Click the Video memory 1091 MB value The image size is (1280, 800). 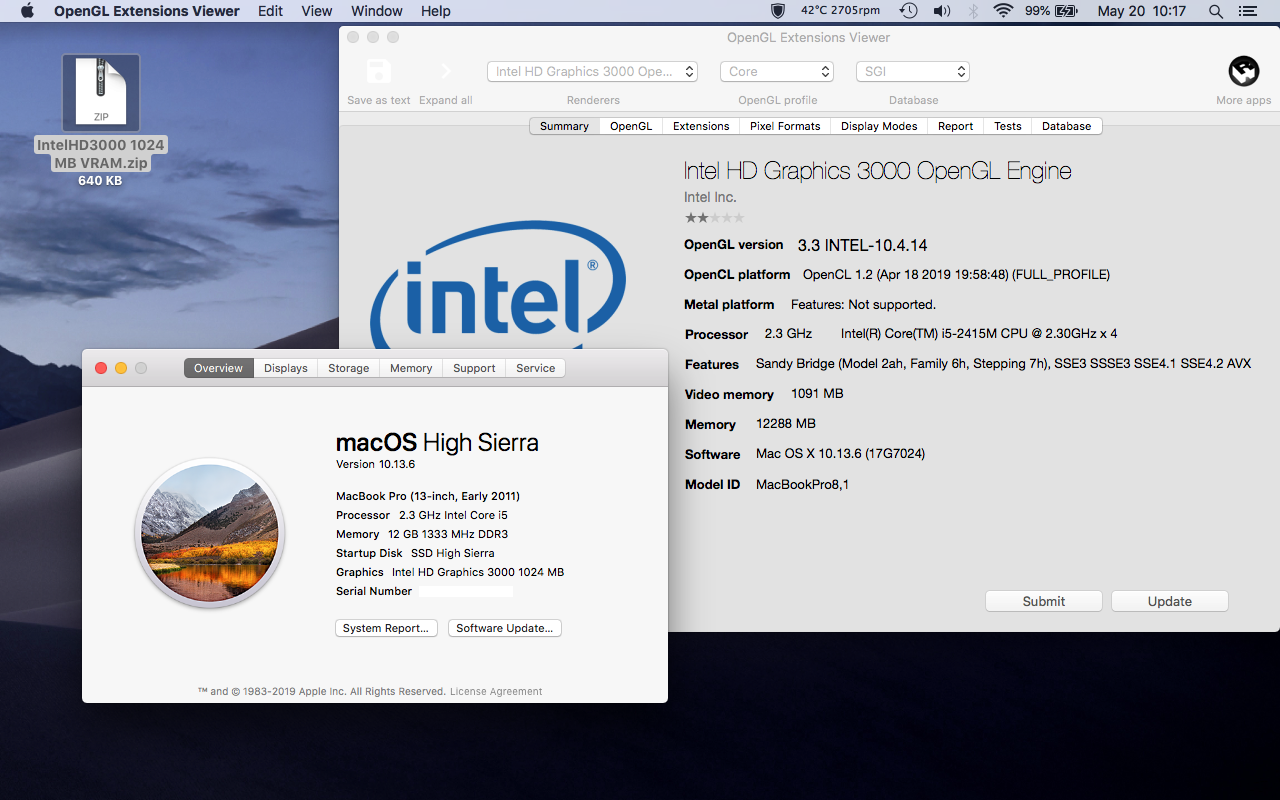point(817,394)
